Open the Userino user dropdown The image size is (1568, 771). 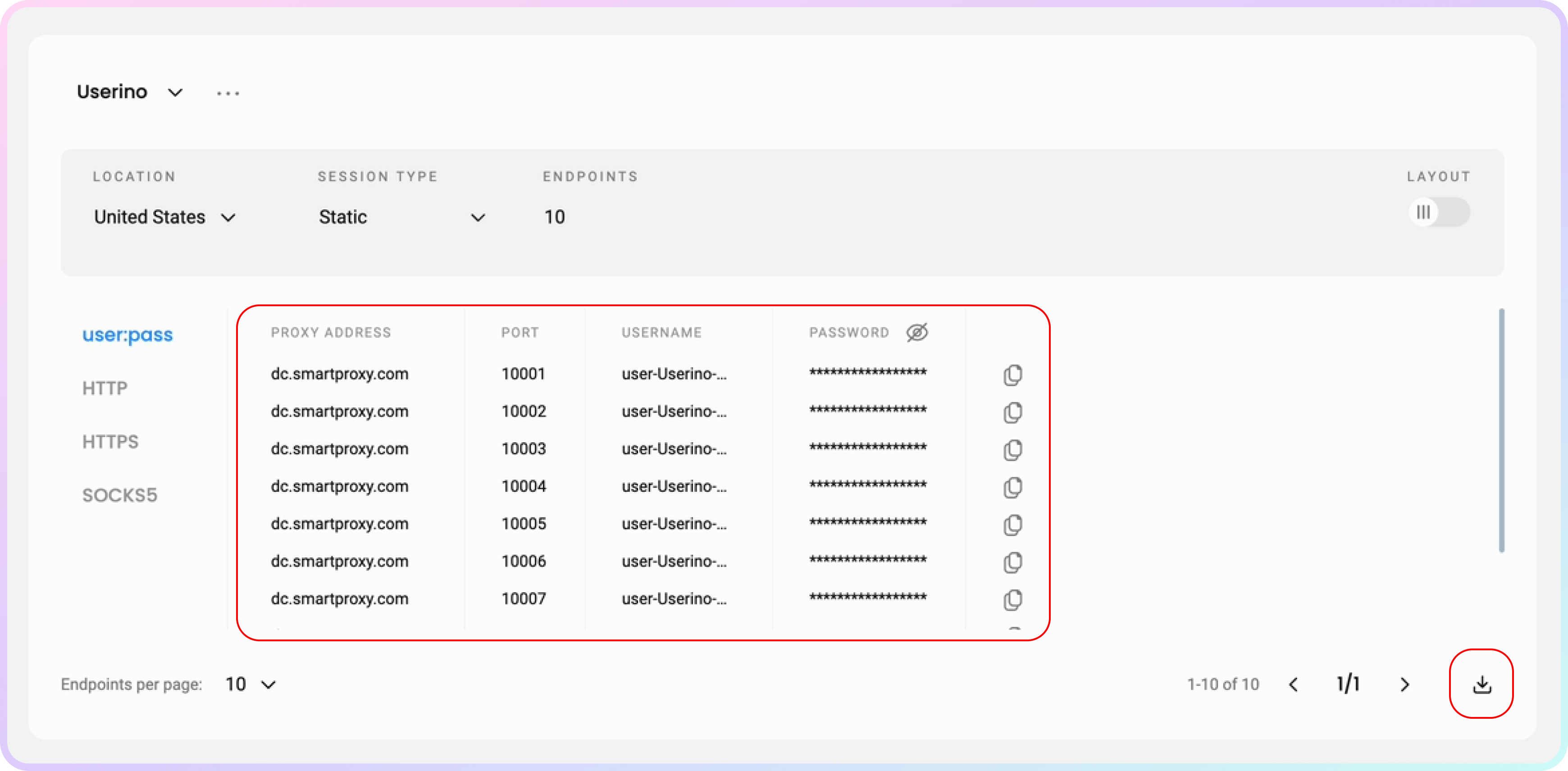pyautogui.click(x=130, y=92)
